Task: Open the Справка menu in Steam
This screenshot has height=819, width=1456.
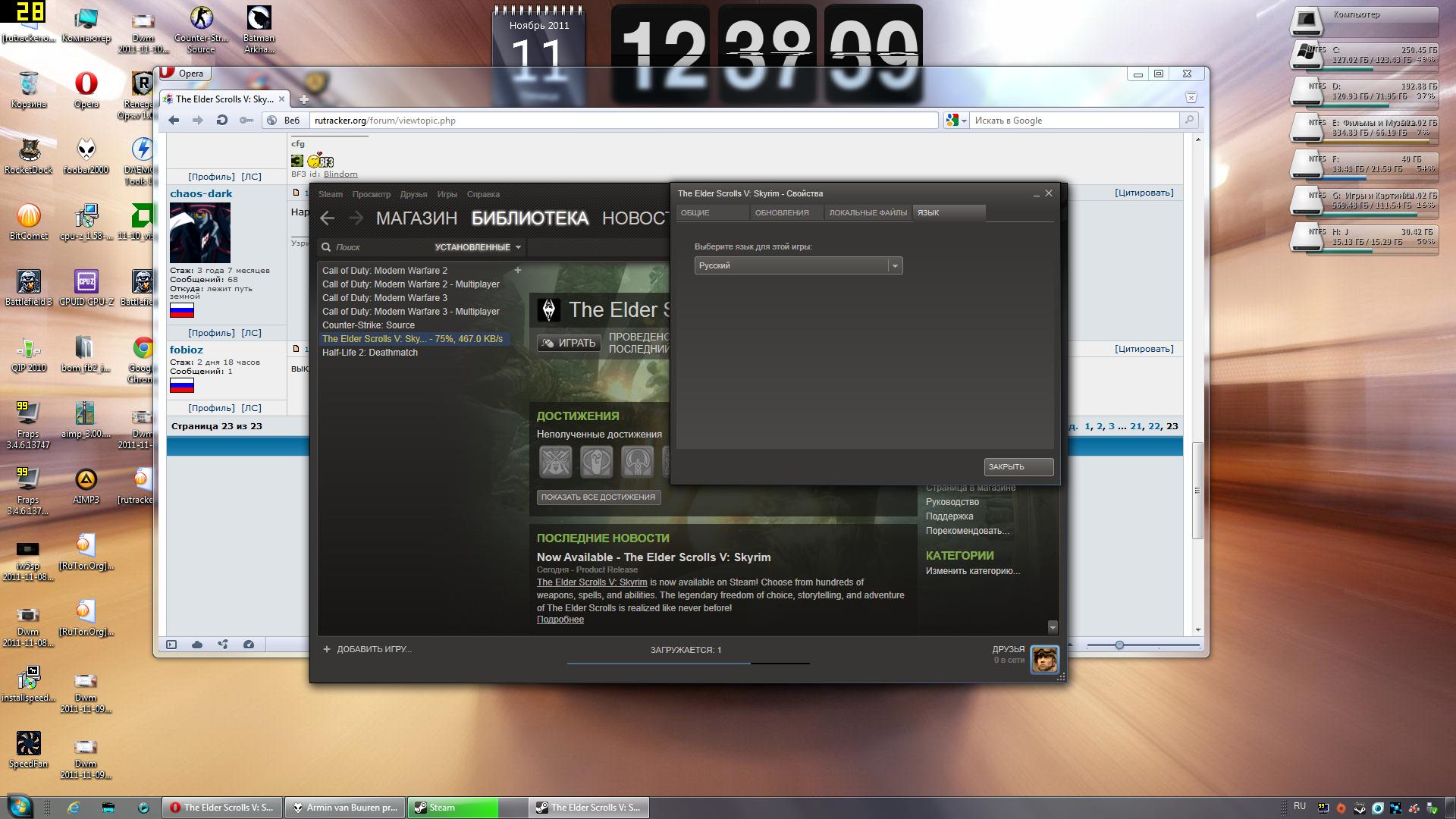Action: coord(484,194)
